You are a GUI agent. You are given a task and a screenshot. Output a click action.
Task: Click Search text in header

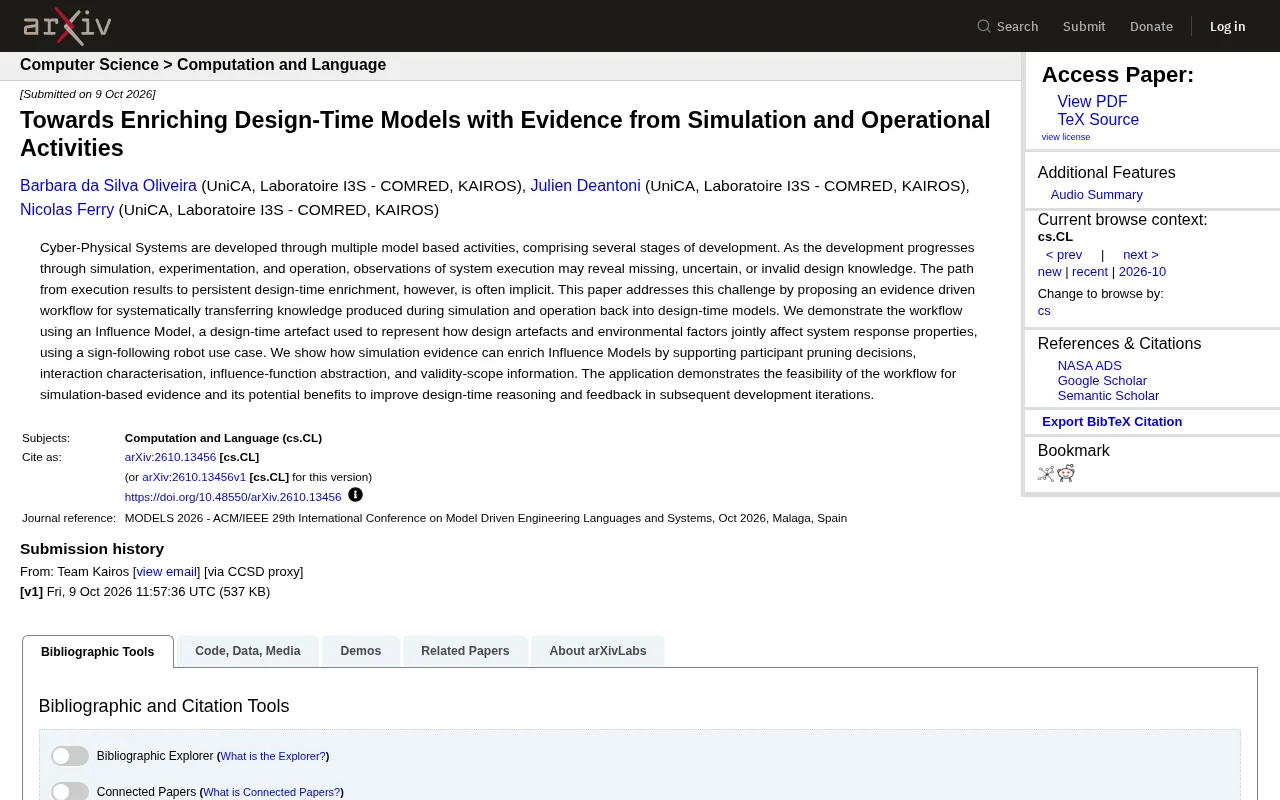point(1017,26)
